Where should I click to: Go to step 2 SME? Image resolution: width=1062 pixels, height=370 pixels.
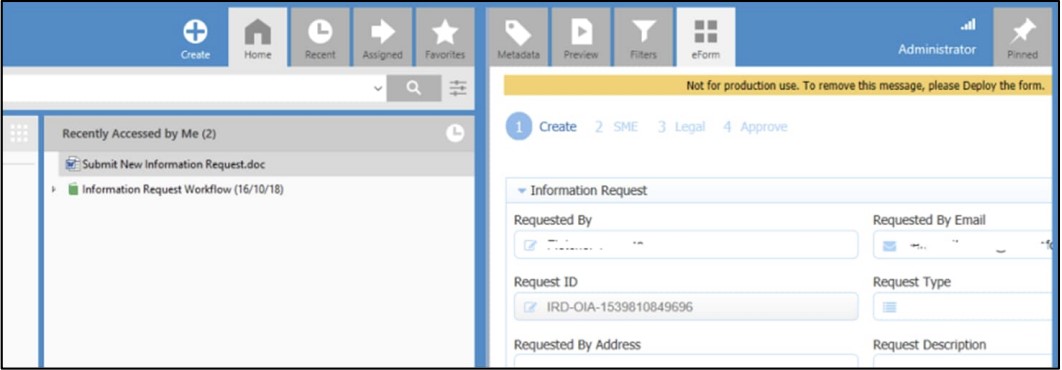(616, 127)
